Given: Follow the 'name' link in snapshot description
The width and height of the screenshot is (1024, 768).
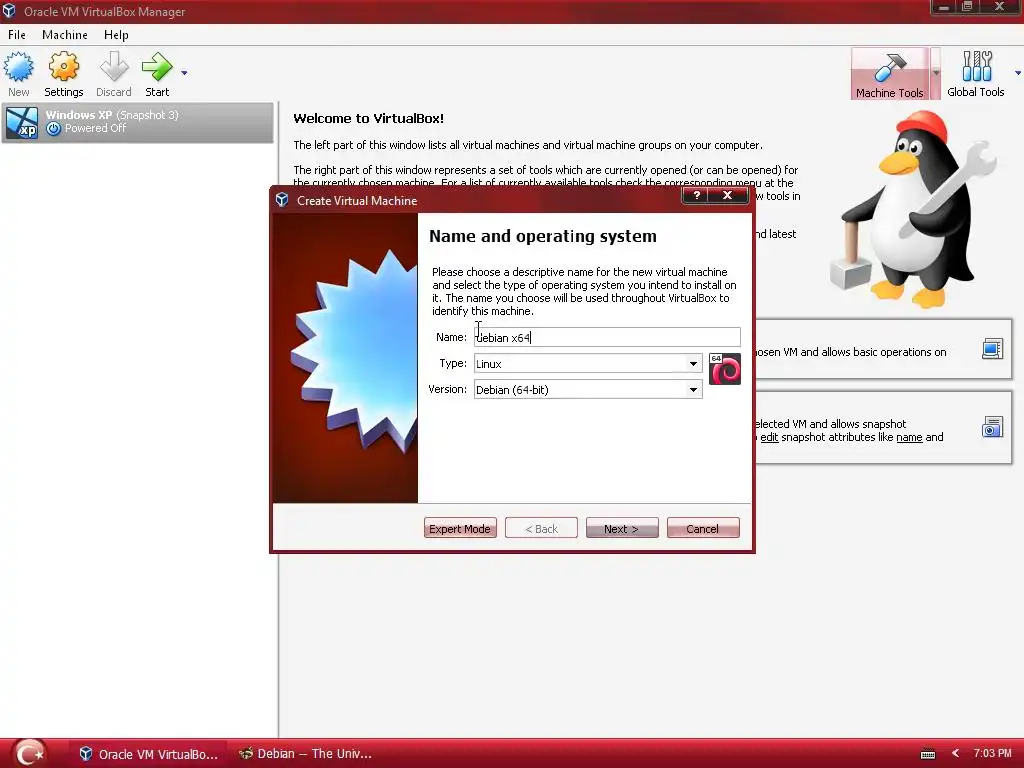Looking at the screenshot, I should pyautogui.click(x=909, y=437).
